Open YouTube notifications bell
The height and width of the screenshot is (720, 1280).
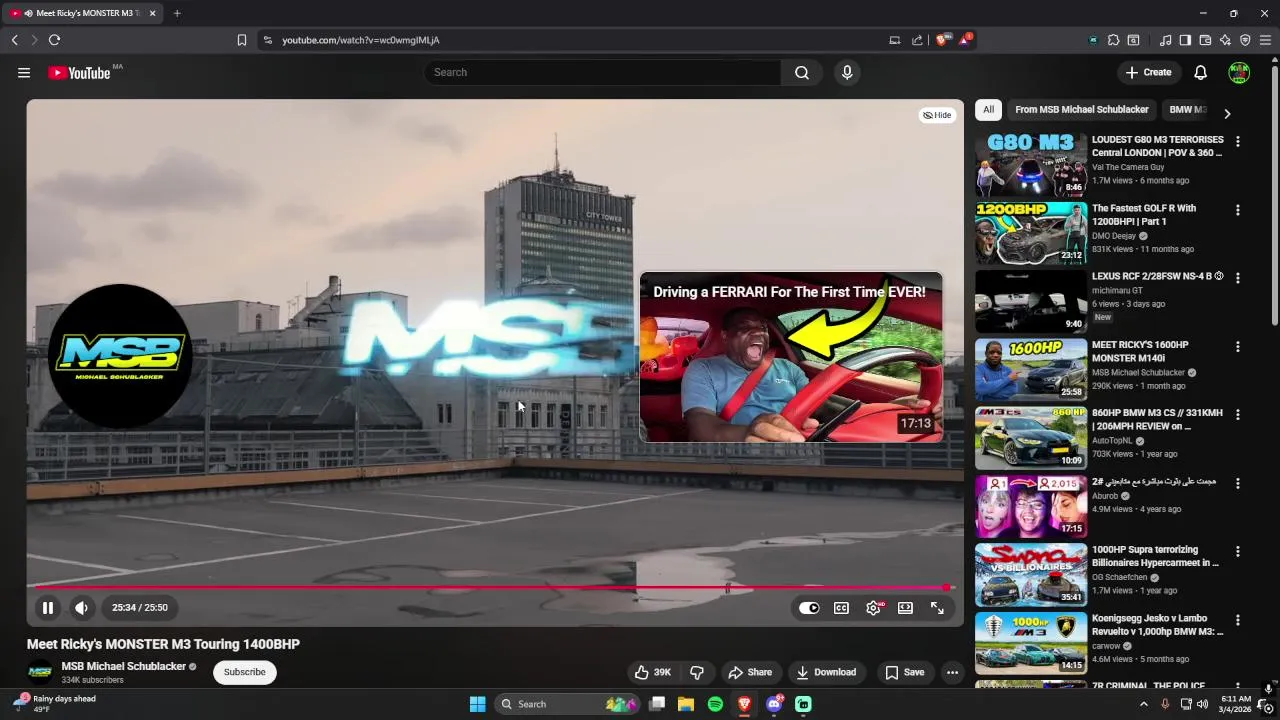1200,72
